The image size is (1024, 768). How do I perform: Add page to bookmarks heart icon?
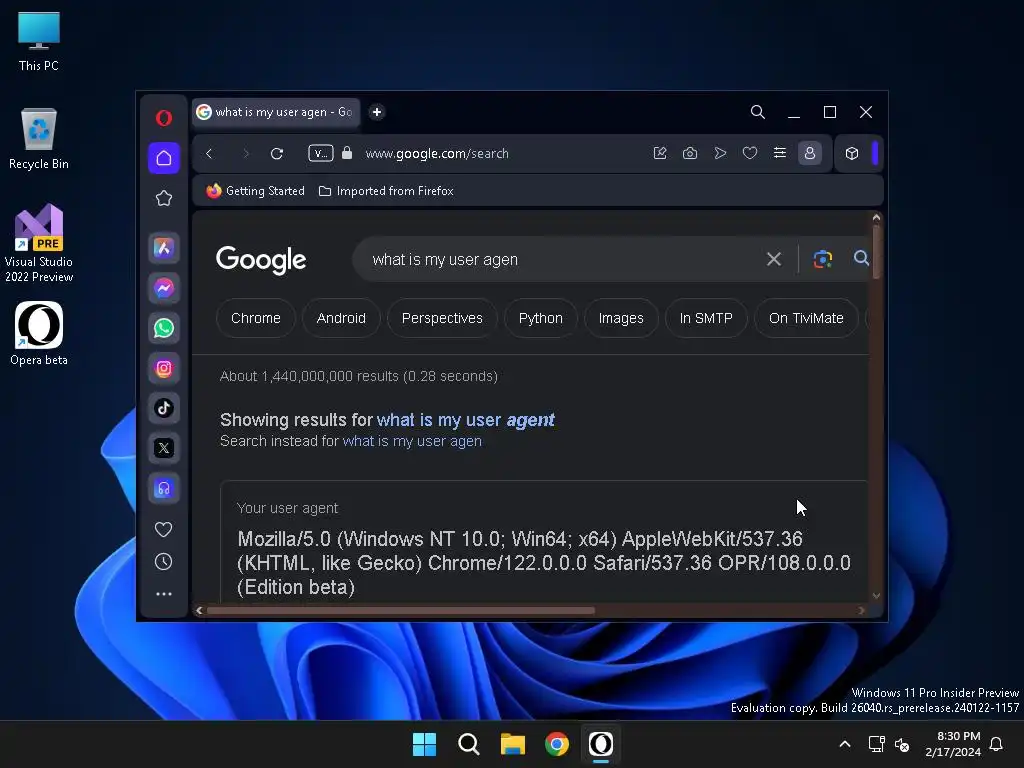click(x=750, y=153)
